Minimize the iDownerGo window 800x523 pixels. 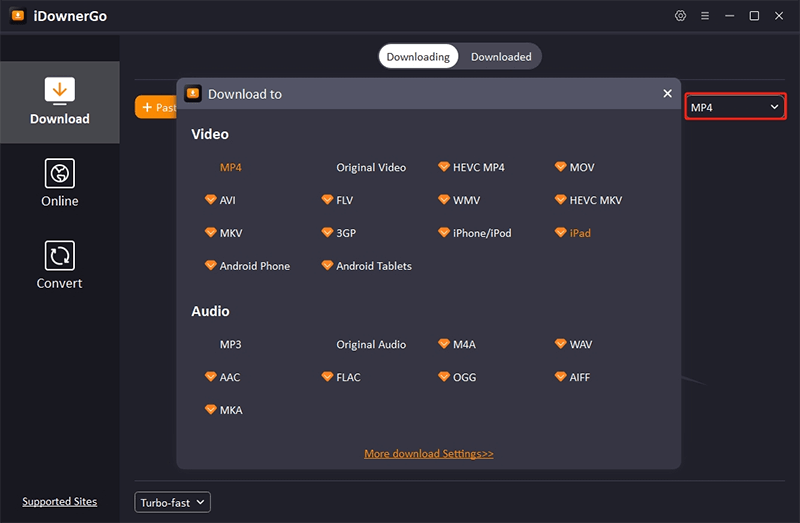click(x=730, y=16)
